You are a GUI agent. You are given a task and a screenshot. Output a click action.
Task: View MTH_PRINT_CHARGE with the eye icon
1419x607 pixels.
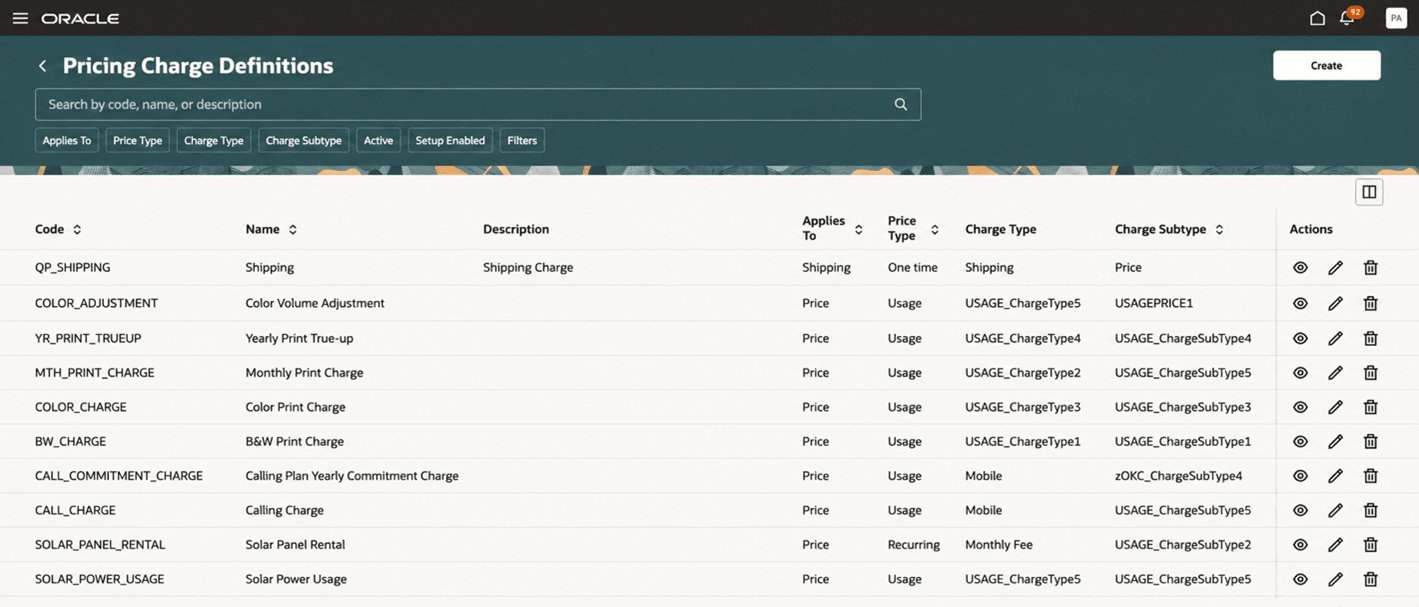click(1300, 373)
